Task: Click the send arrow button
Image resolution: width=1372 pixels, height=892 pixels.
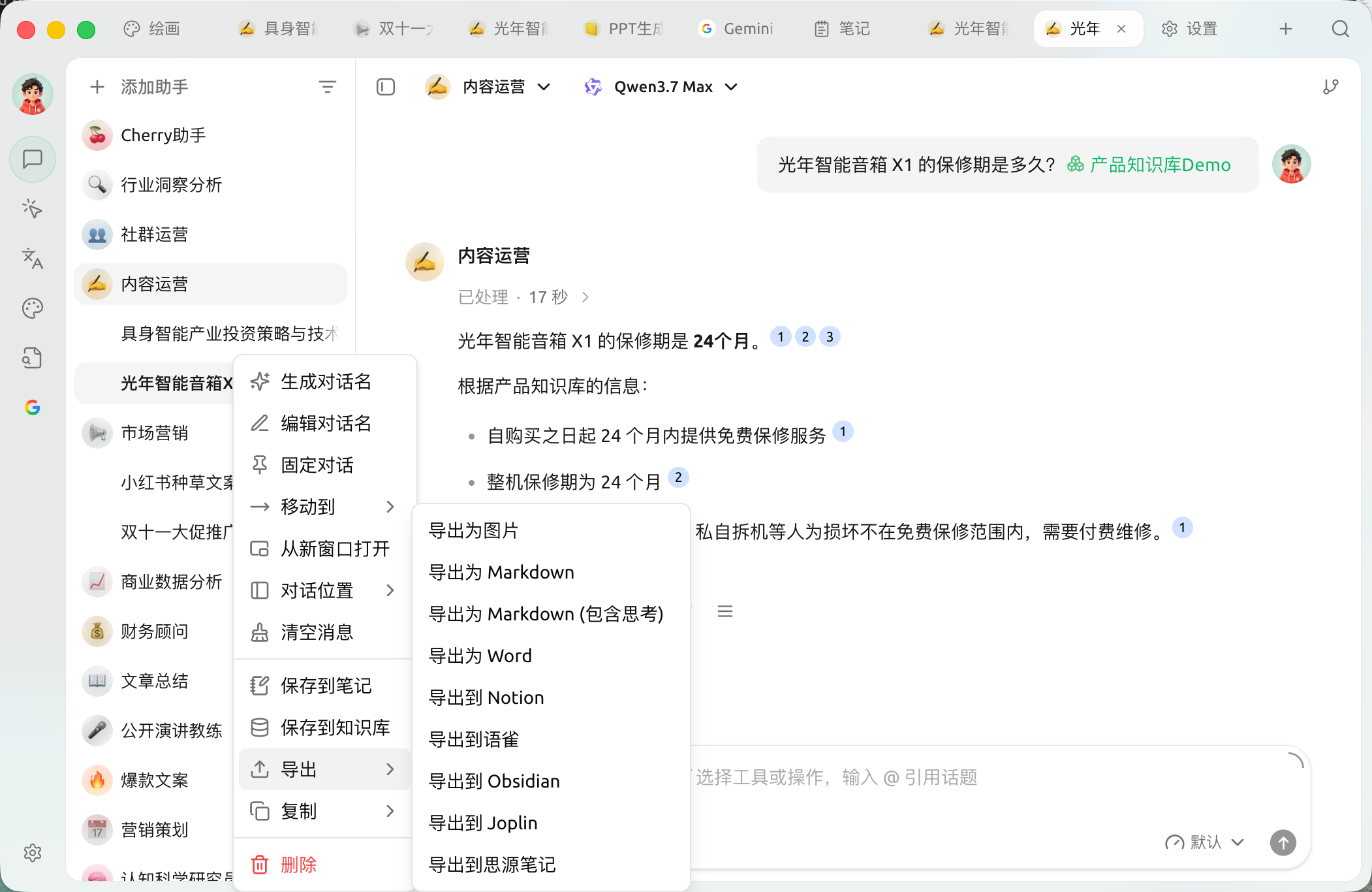Action: coord(1283,842)
